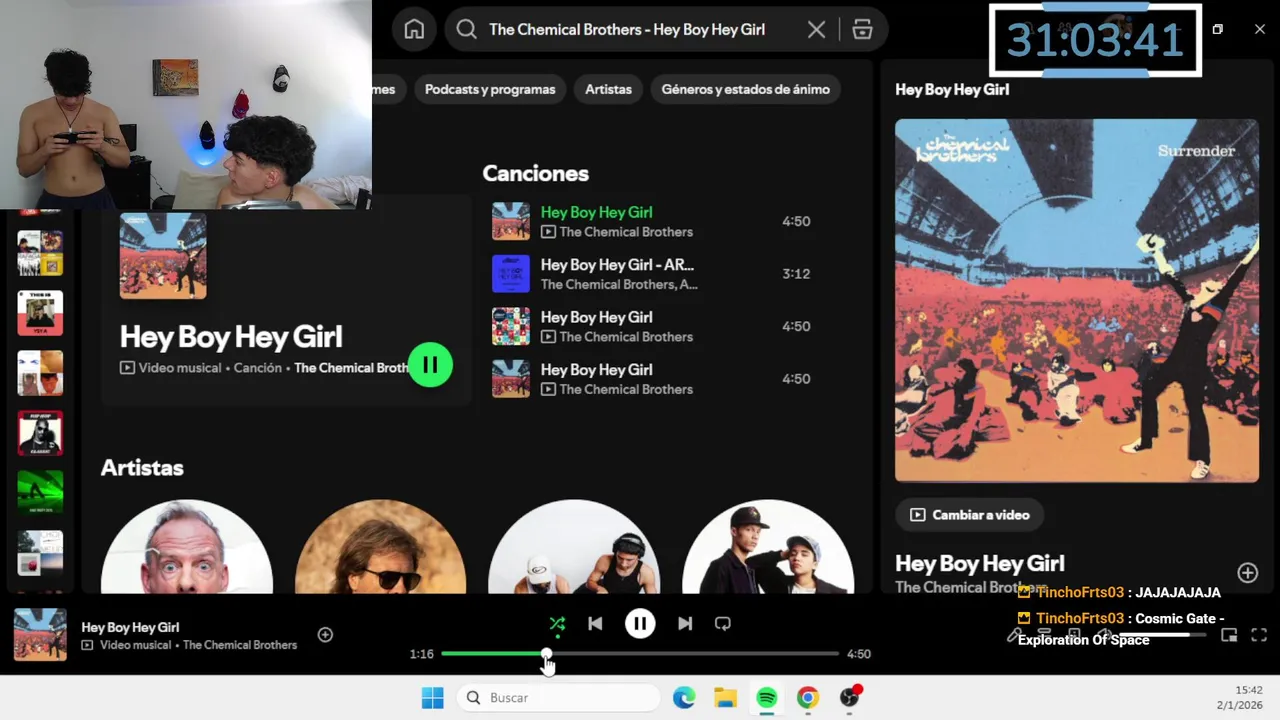Skip to next track
This screenshot has width=1280, height=720.
685,624
